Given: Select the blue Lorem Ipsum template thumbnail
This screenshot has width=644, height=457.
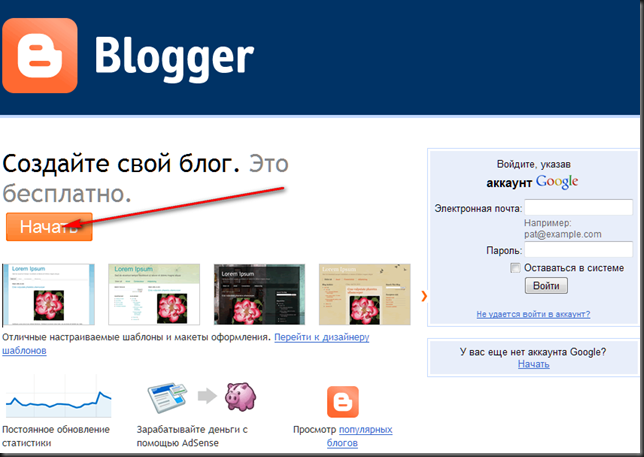Looking at the screenshot, I should point(48,294).
